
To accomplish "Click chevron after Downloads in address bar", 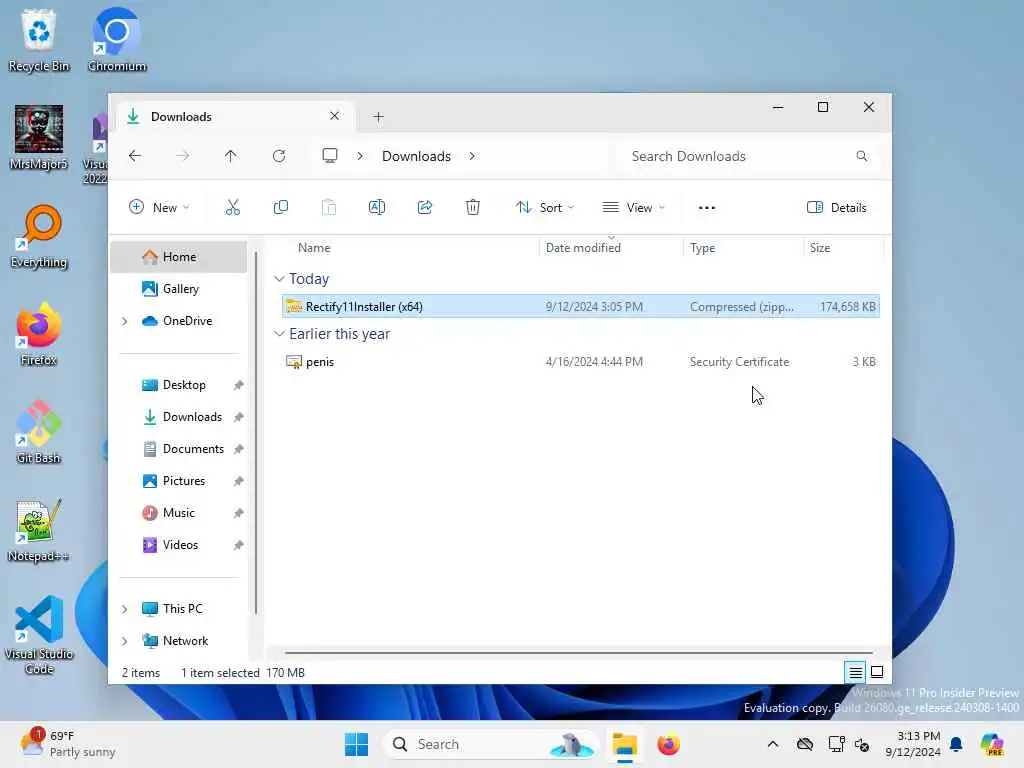I will tap(472, 156).
